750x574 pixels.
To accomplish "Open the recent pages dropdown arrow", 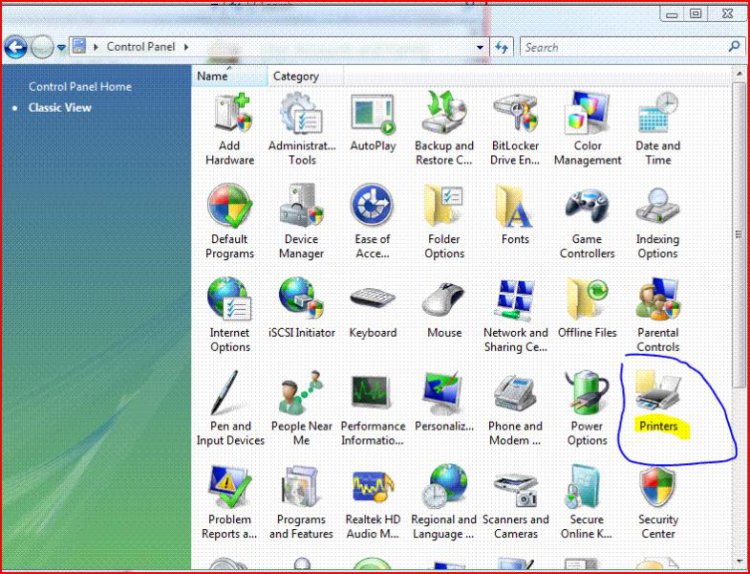I will 61,47.
